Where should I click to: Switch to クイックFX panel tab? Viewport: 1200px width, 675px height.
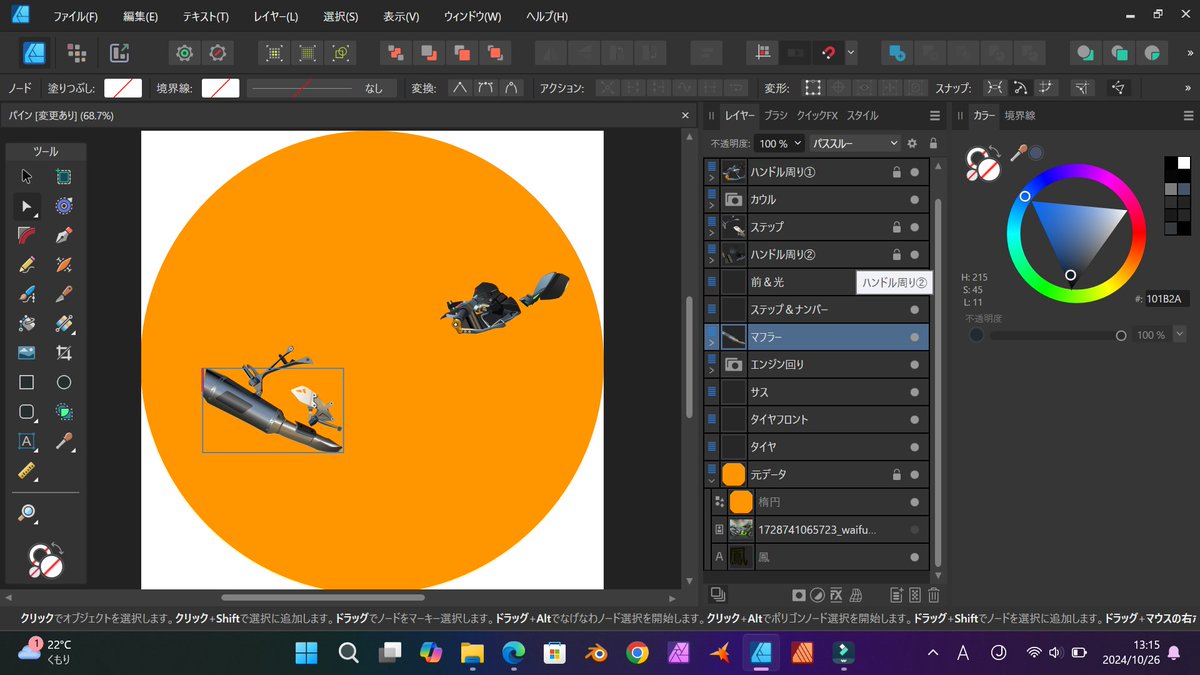(x=817, y=116)
